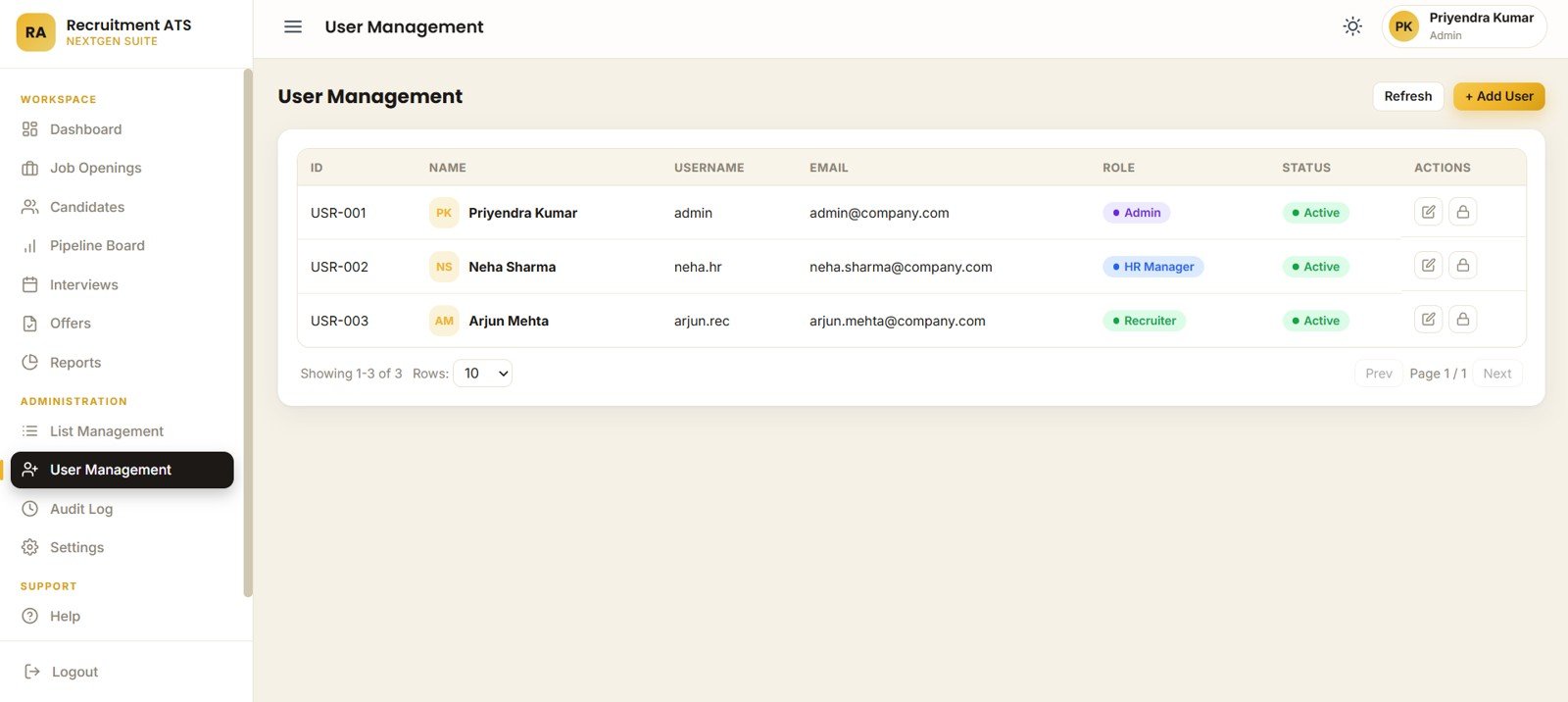Click the USR-002 ID cell
1568x702 pixels.
click(x=339, y=267)
